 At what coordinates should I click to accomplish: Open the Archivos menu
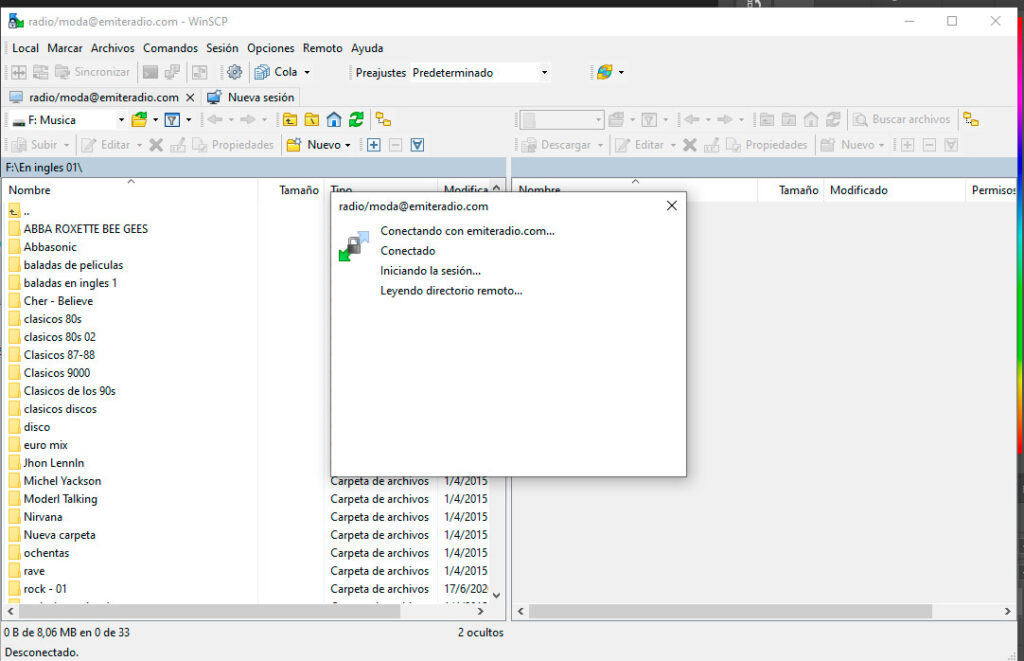click(x=112, y=48)
